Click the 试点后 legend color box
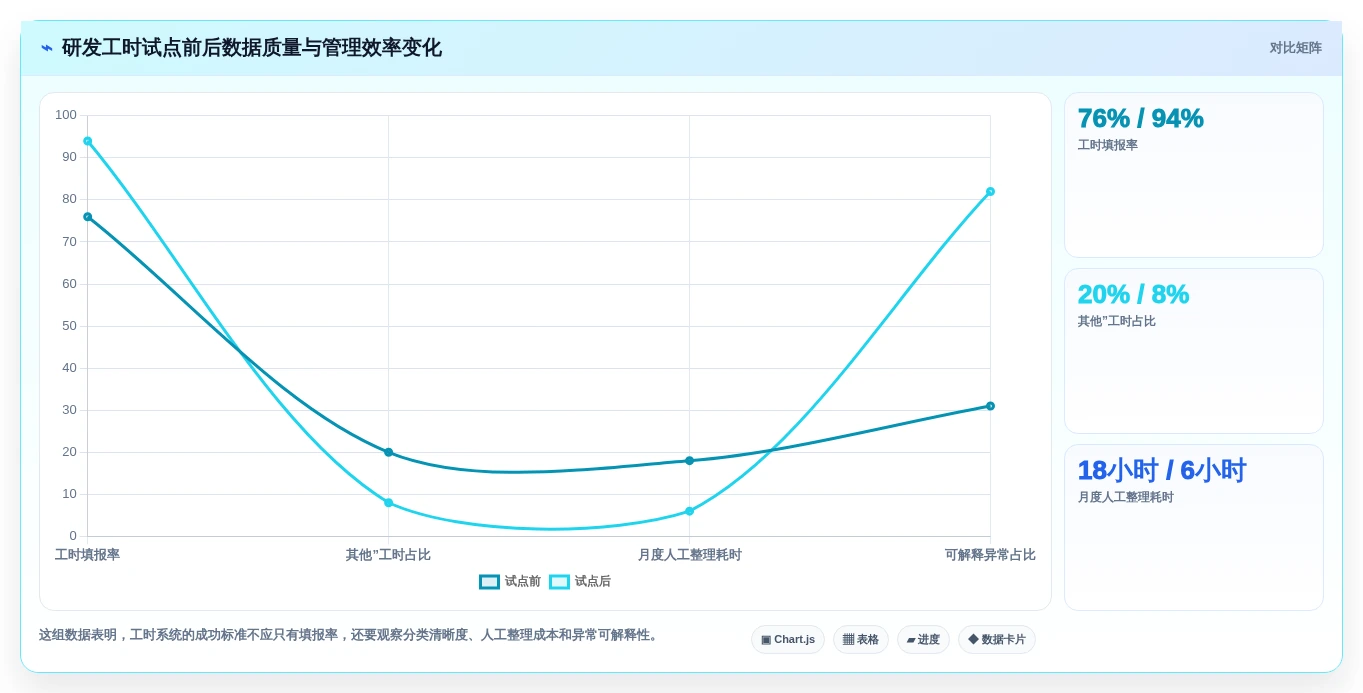 tap(559, 581)
